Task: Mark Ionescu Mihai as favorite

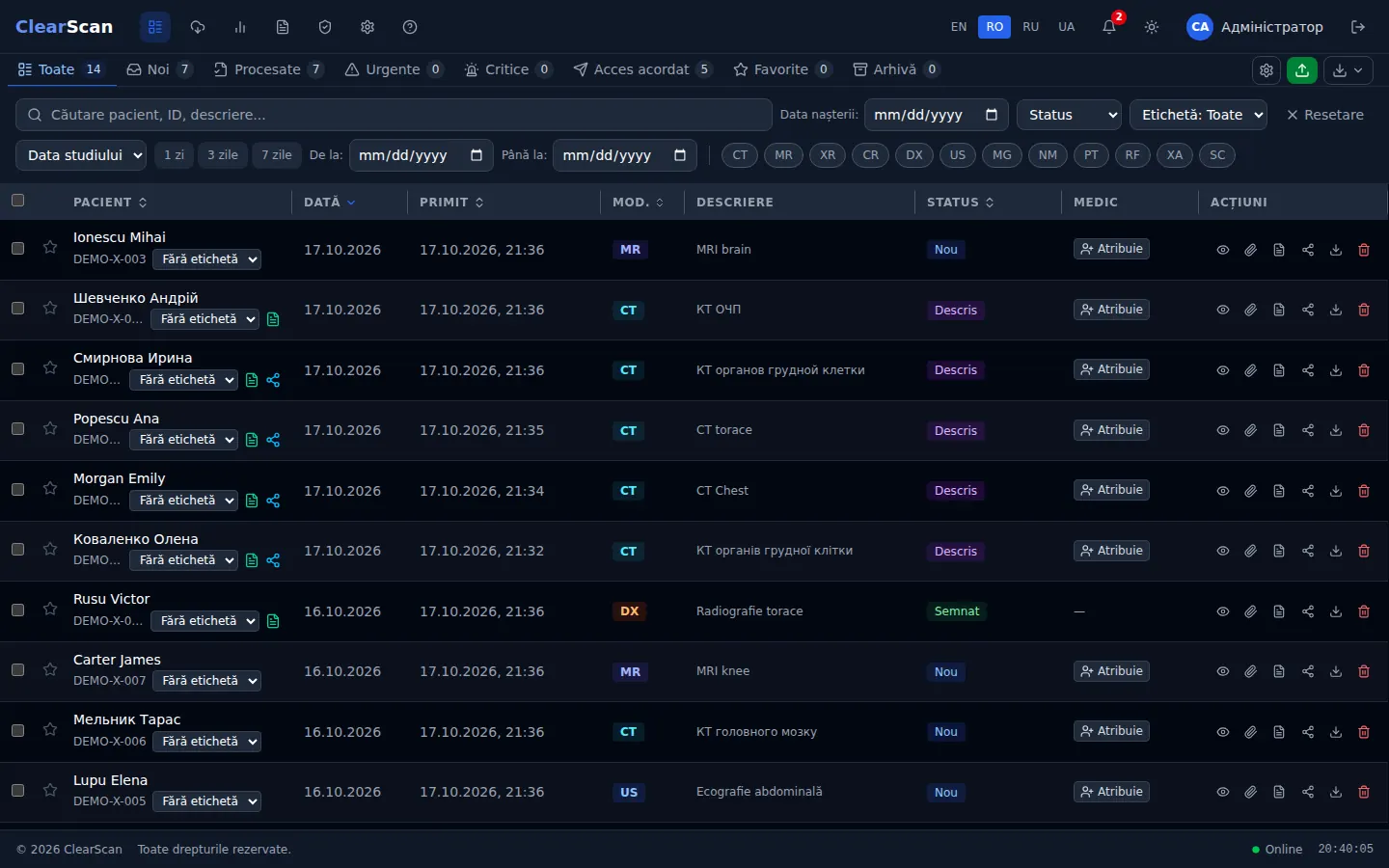Action: pyautogui.click(x=50, y=248)
